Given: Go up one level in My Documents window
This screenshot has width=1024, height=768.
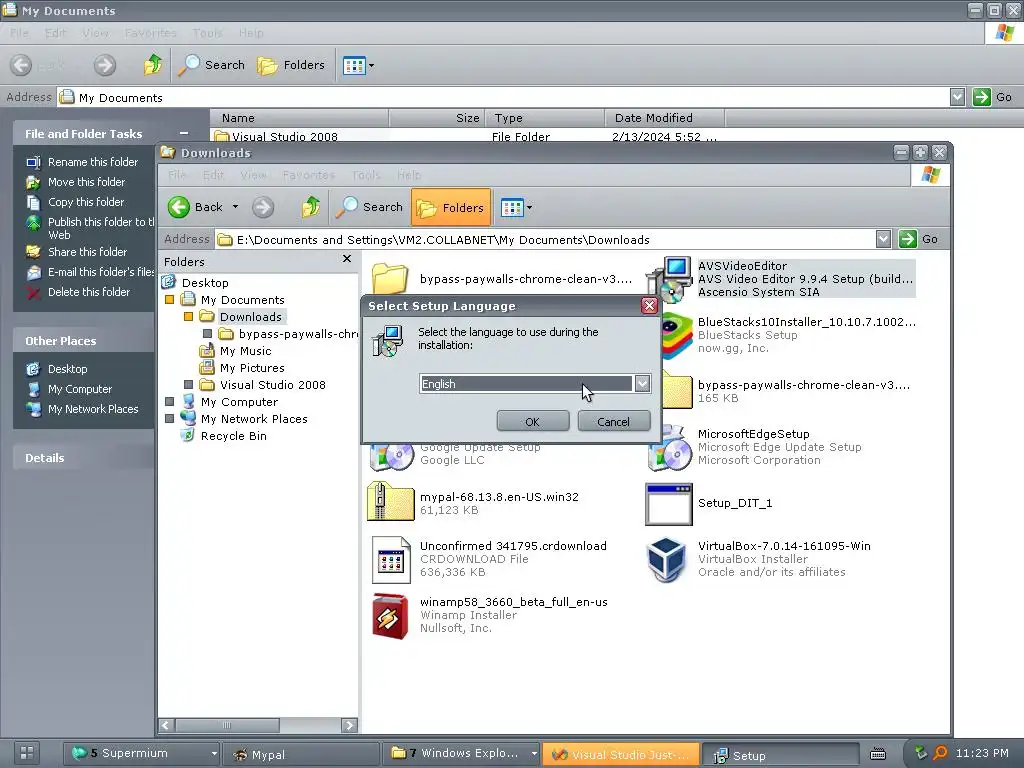Looking at the screenshot, I should [x=153, y=65].
